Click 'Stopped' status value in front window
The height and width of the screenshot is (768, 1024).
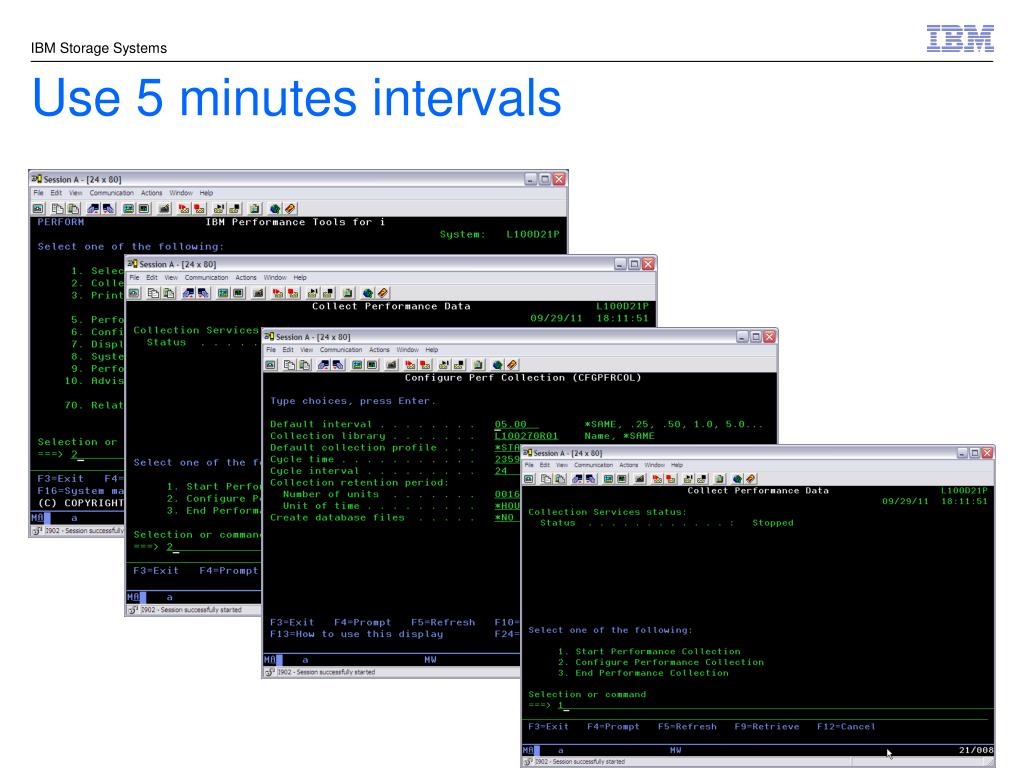(773, 523)
